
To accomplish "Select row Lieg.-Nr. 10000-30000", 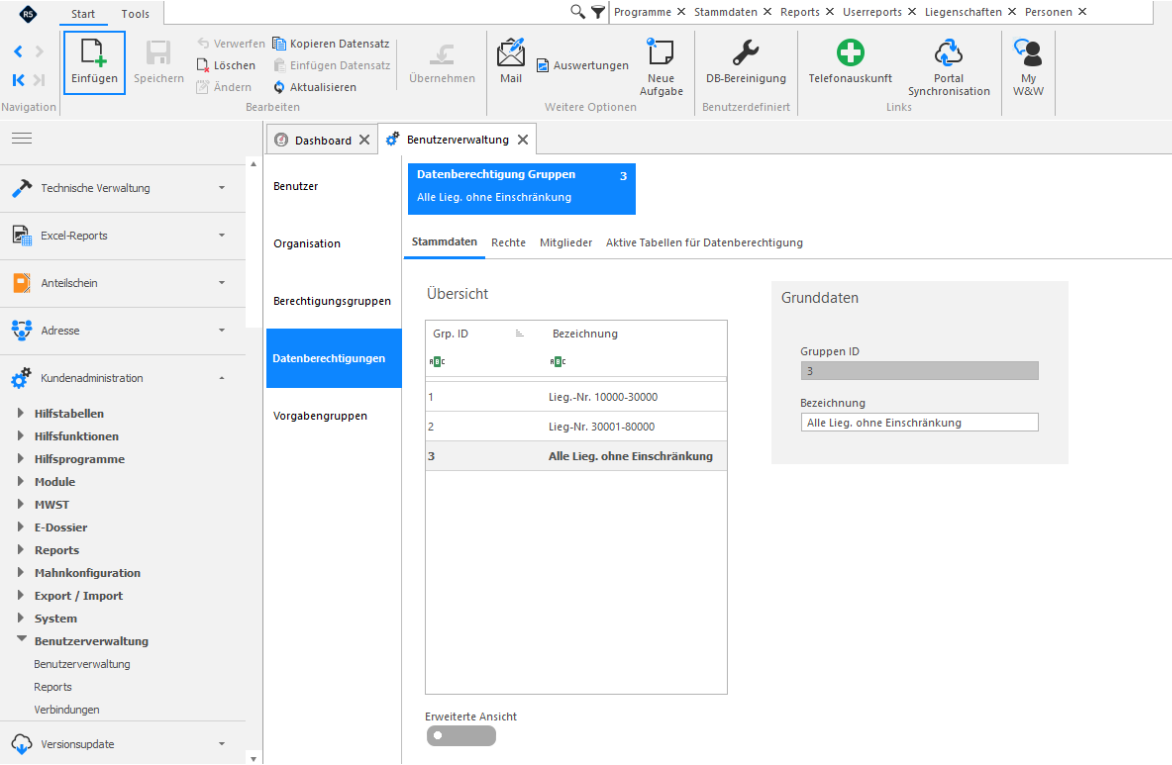I will click(576, 397).
